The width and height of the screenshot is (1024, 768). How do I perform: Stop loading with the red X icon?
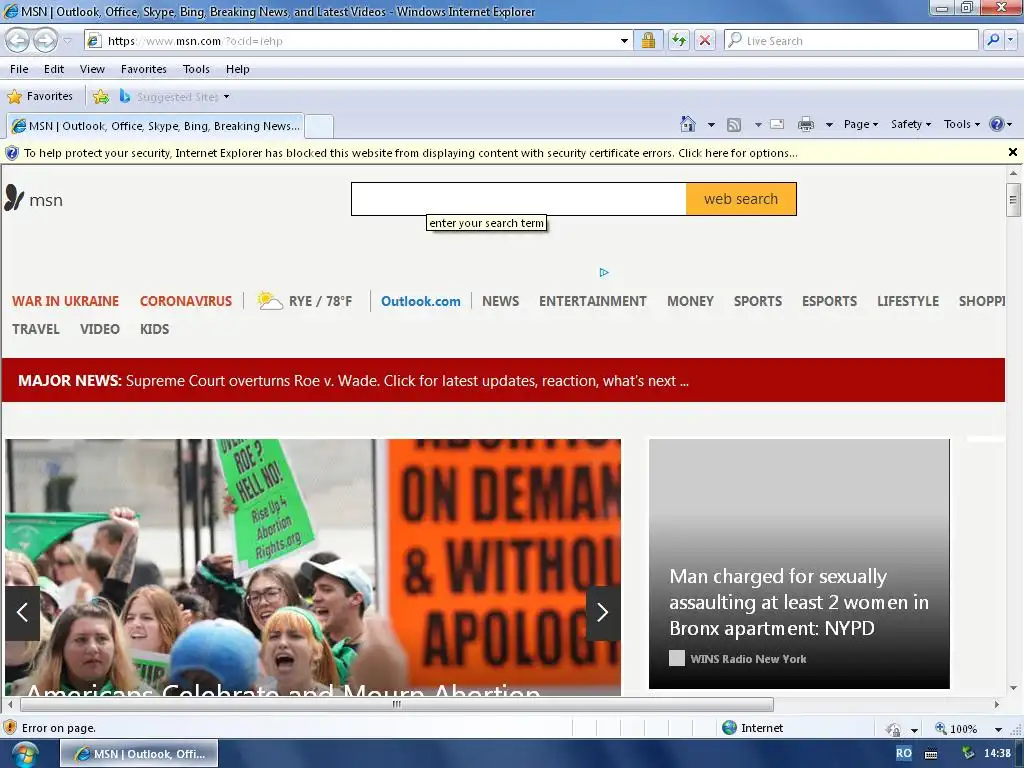[705, 40]
